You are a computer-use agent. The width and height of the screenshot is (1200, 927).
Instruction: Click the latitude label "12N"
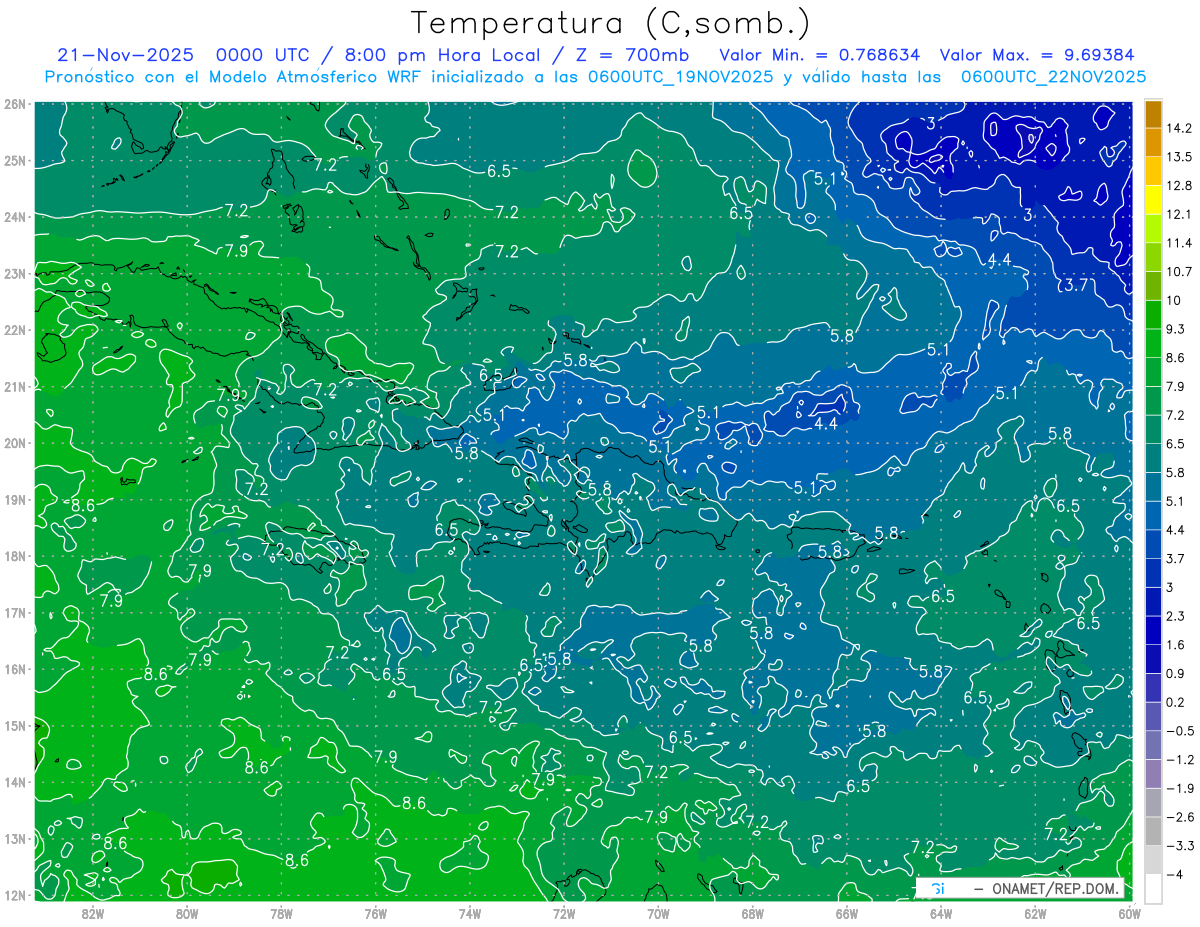[x=15, y=894]
